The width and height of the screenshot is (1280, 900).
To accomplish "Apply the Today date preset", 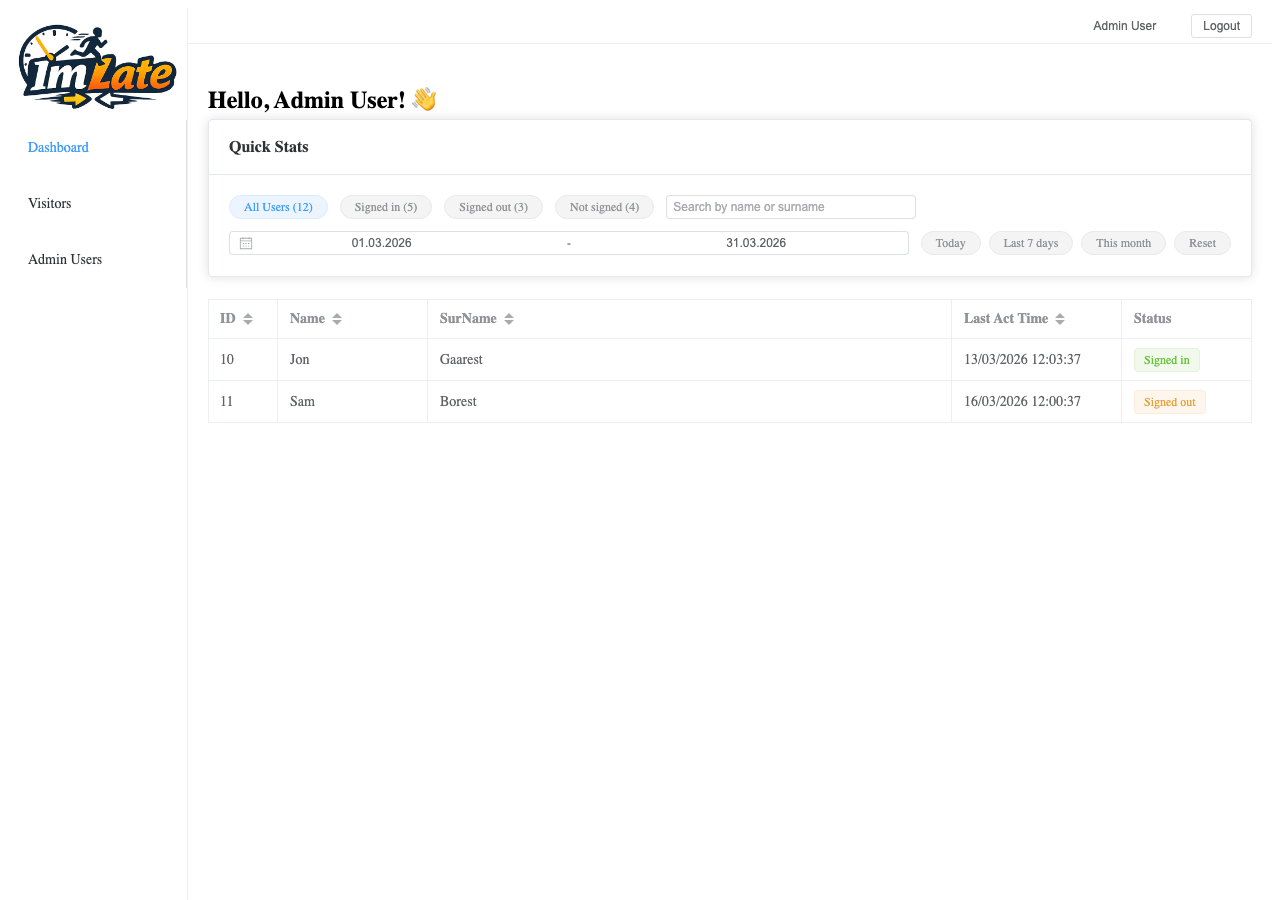I will pos(950,243).
